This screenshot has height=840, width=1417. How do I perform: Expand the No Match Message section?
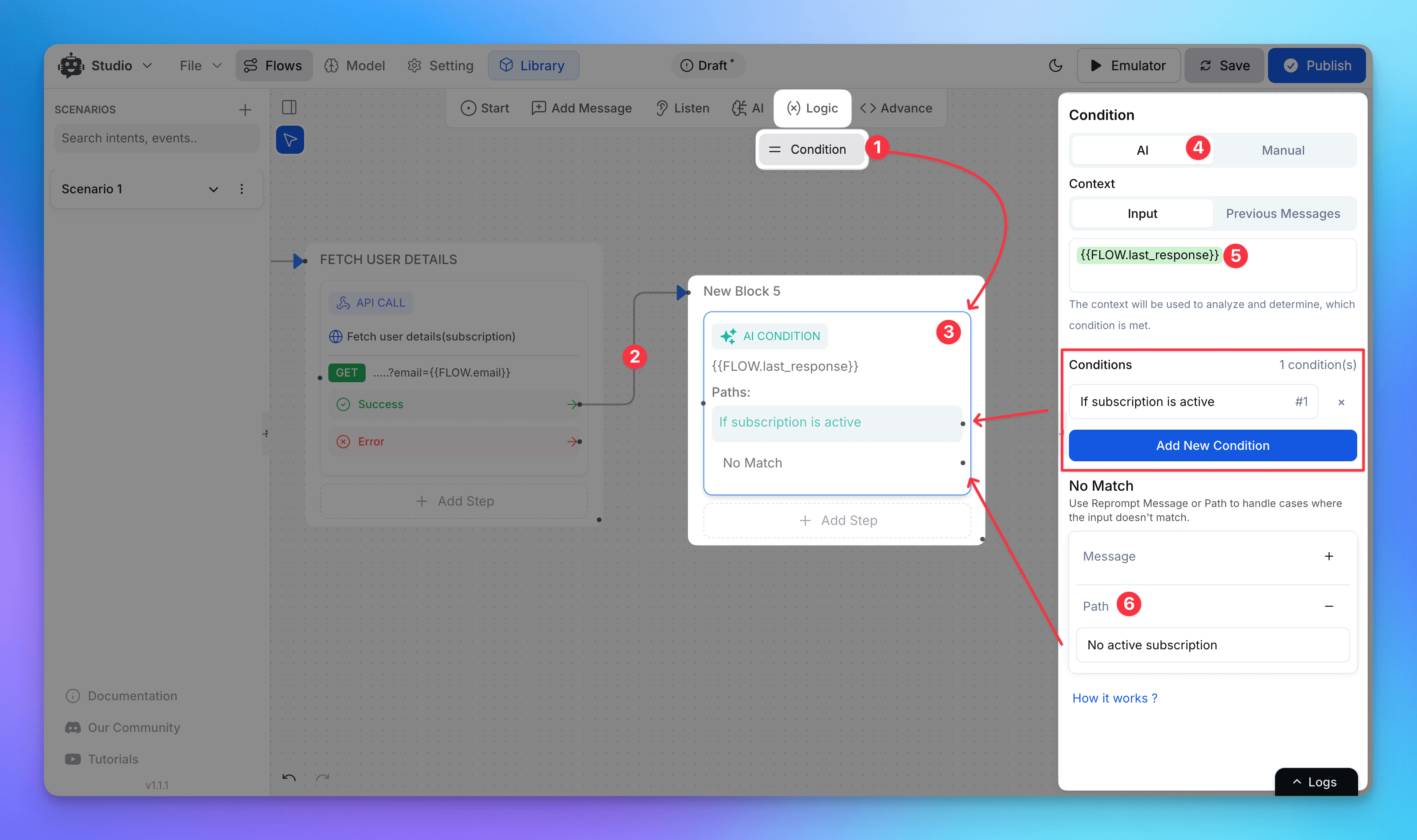pos(1329,557)
